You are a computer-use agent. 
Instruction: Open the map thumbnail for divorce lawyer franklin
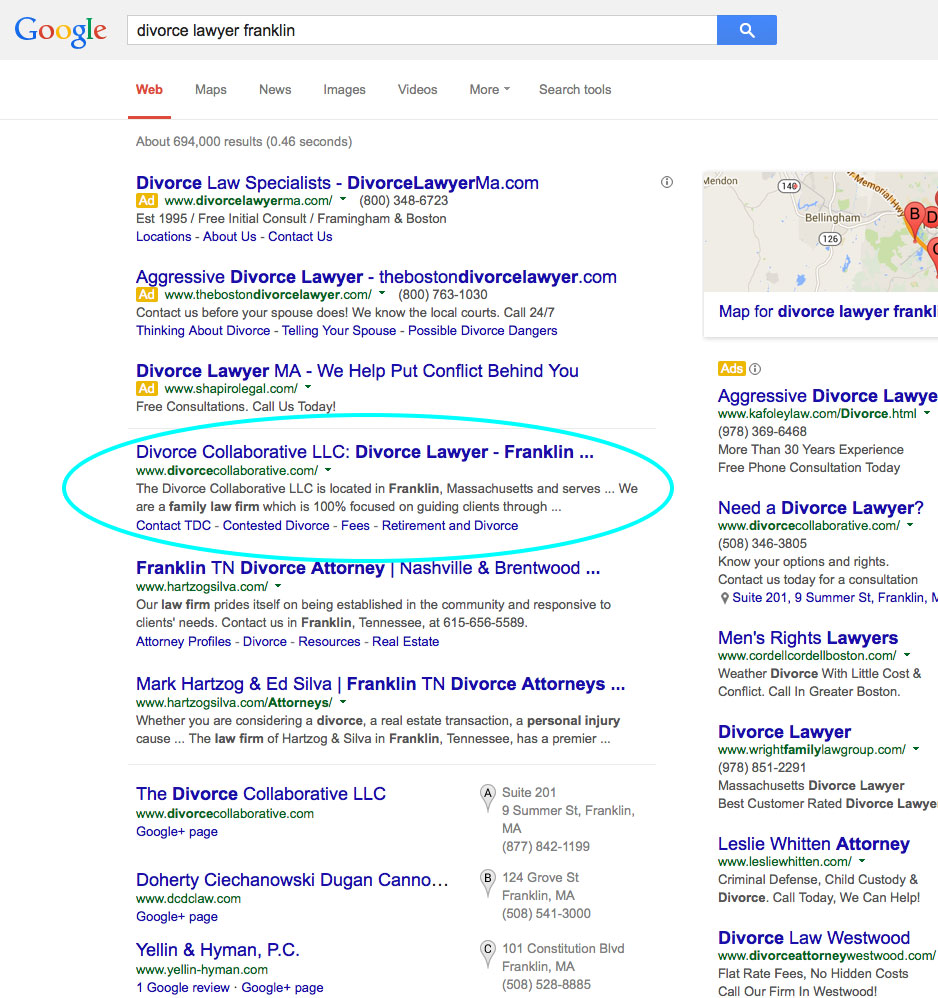pyautogui.click(x=820, y=231)
